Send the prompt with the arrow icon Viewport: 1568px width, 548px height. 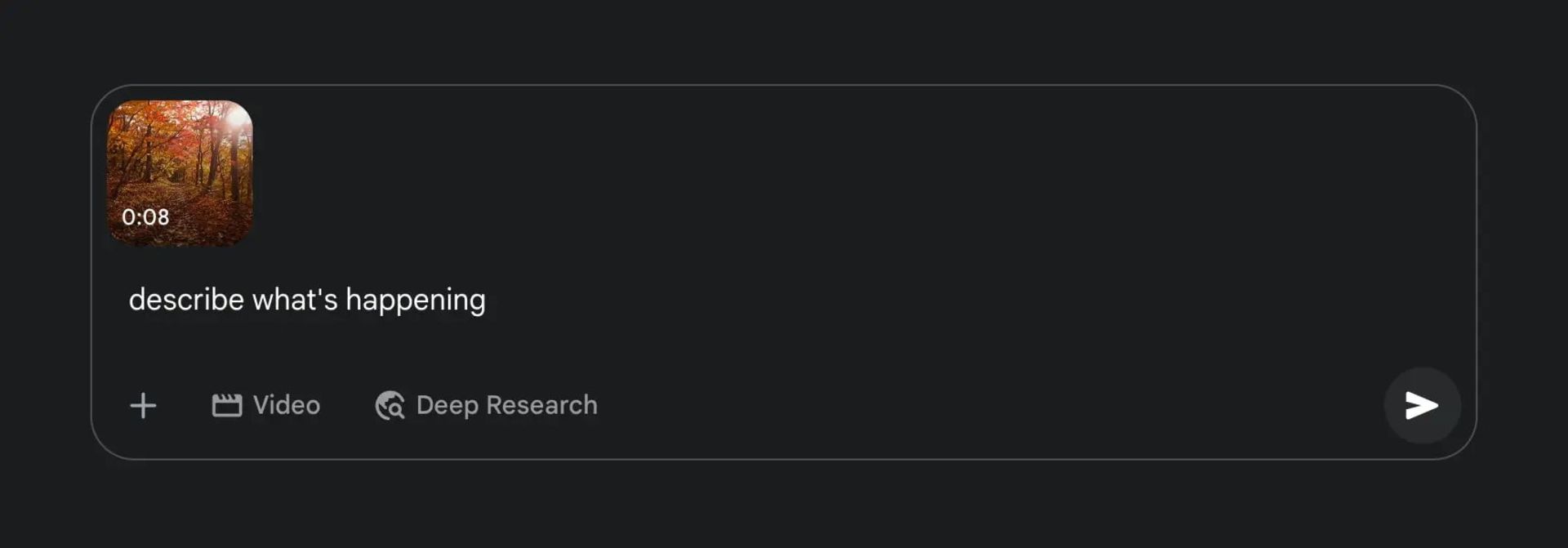pos(1422,405)
